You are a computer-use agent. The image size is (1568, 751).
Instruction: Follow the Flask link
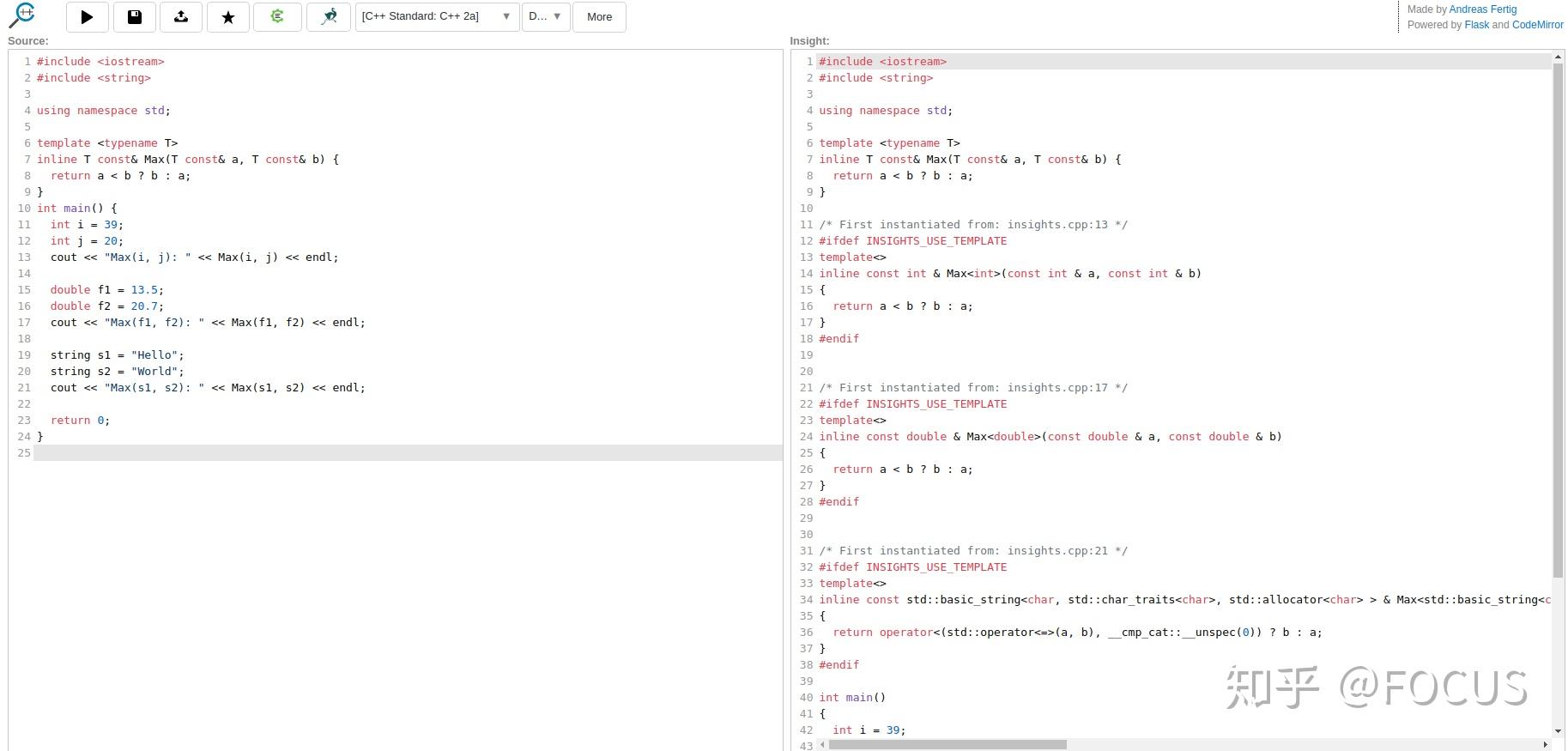pyautogui.click(x=1477, y=25)
